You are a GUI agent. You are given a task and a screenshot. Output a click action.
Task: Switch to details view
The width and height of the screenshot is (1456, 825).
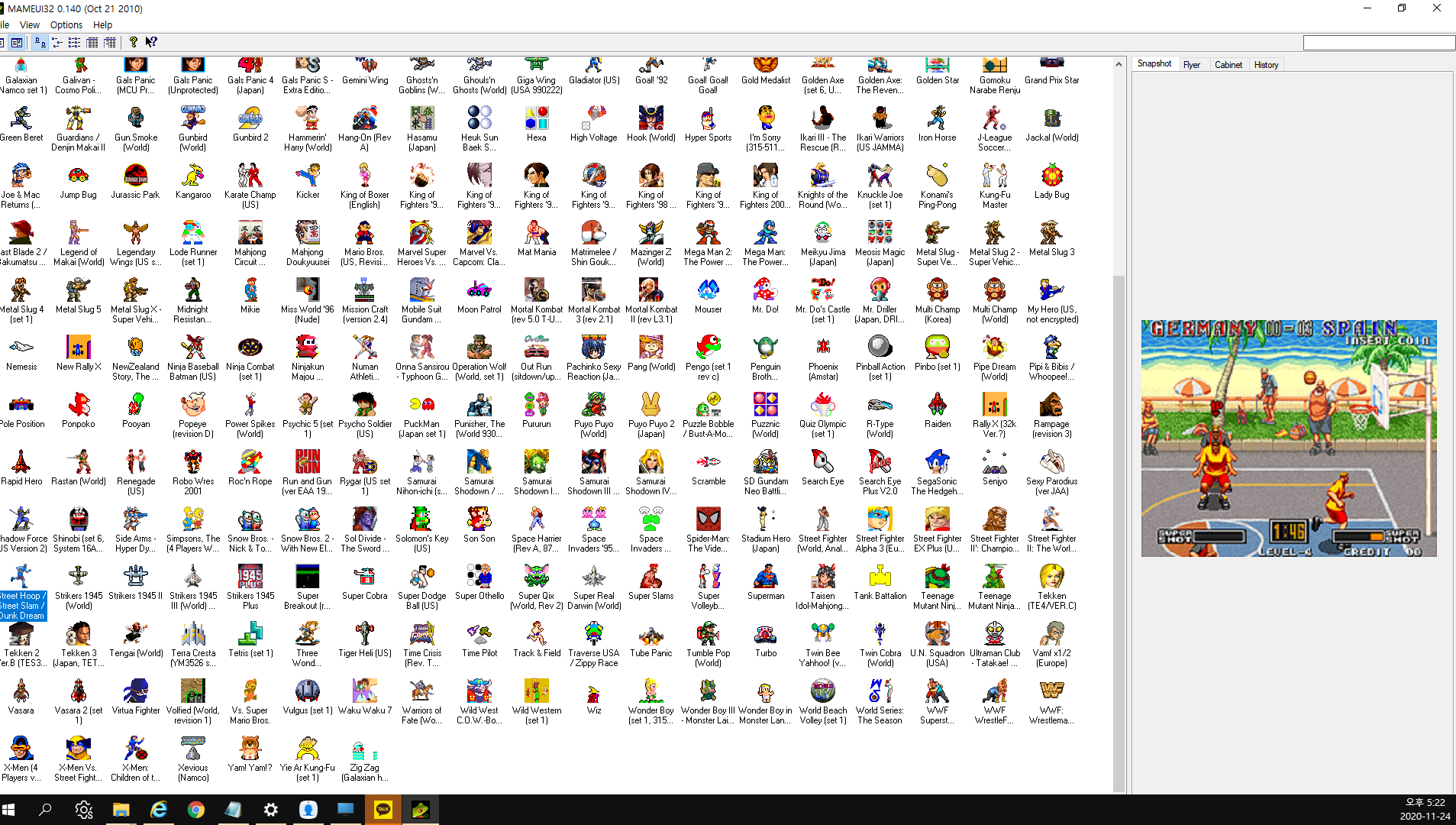(x=92, y=43)
